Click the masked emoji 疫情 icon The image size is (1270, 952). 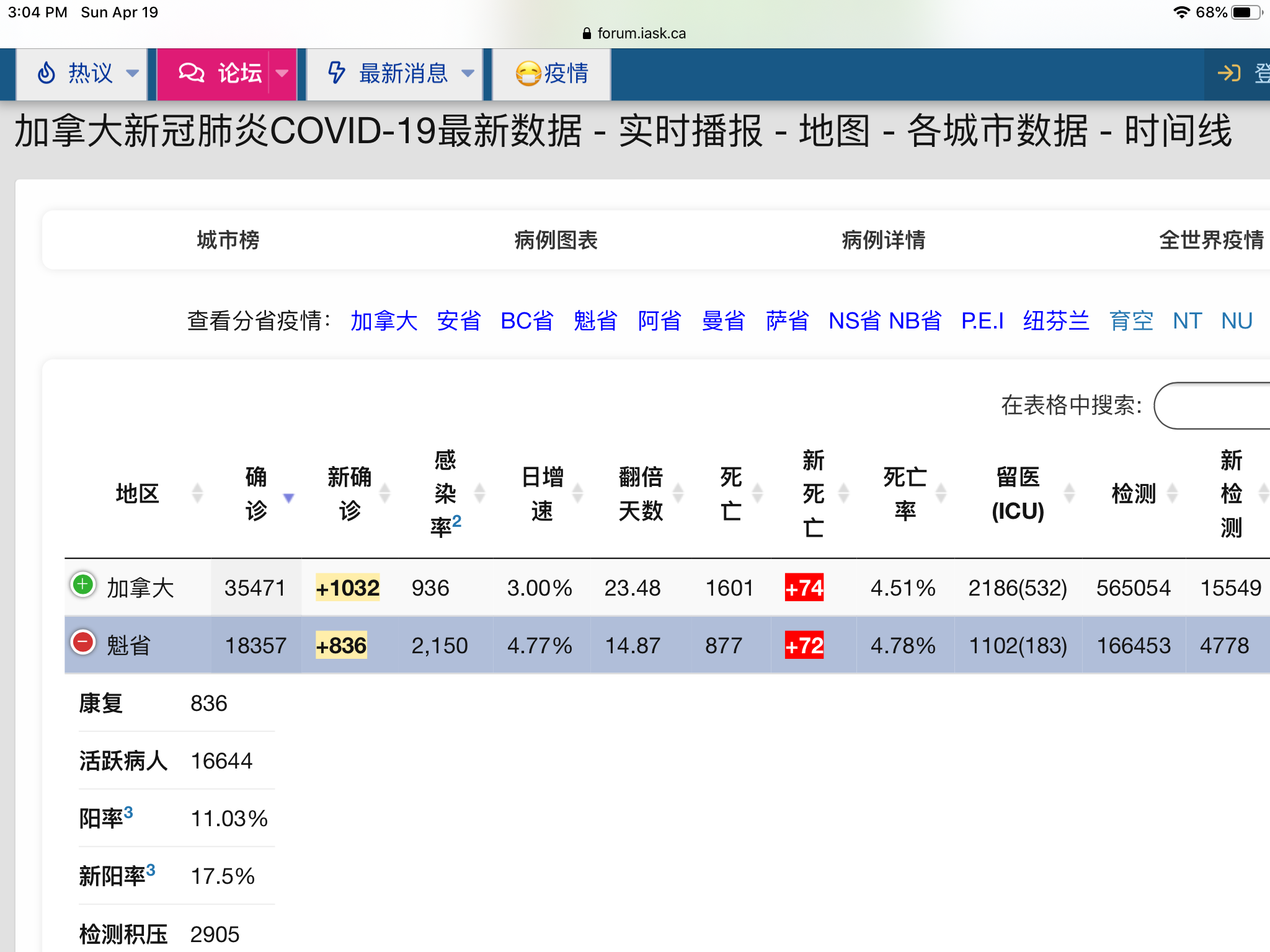(x=528, y=74)
